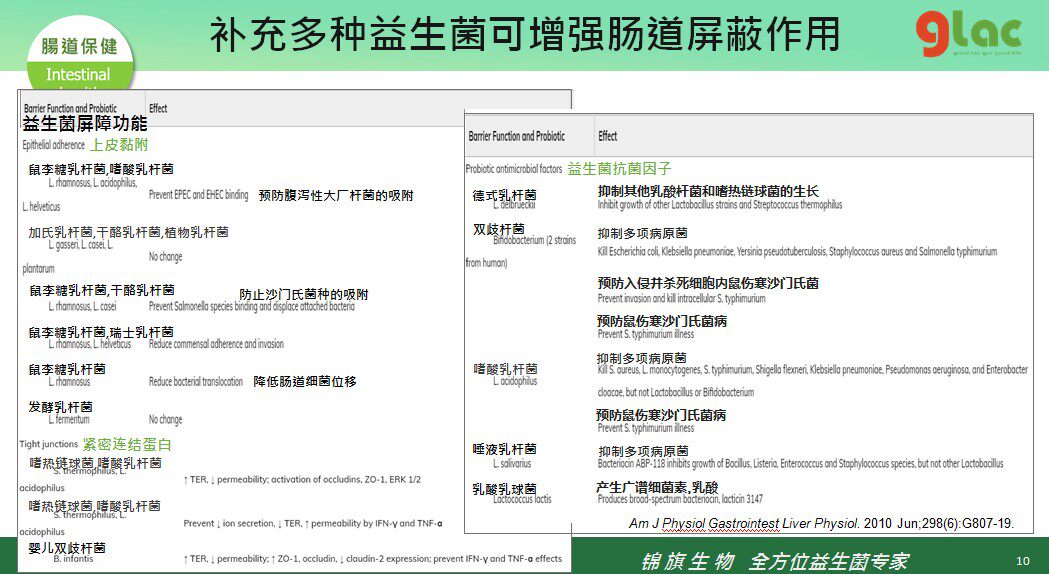This screenshot has height=574, width=1049.
Task: Select the slide title 补充多种益生菌可增强肠道屏蔽作用
Action: [524, 34]
